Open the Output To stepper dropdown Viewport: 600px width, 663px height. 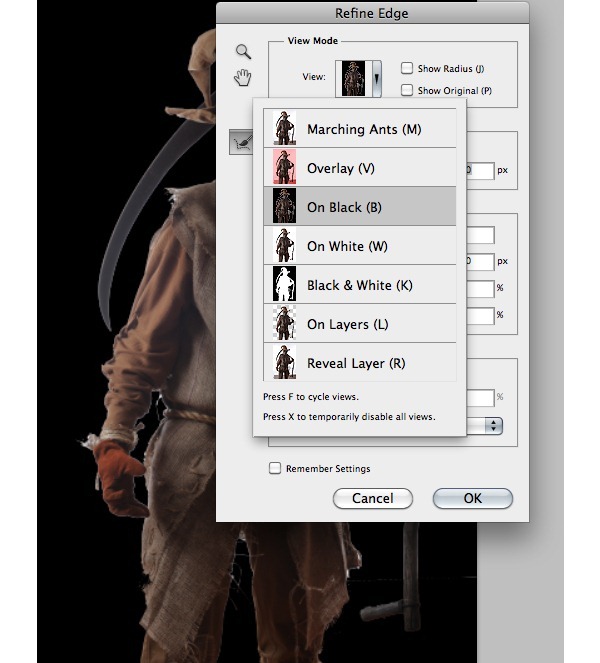[493, 426]
